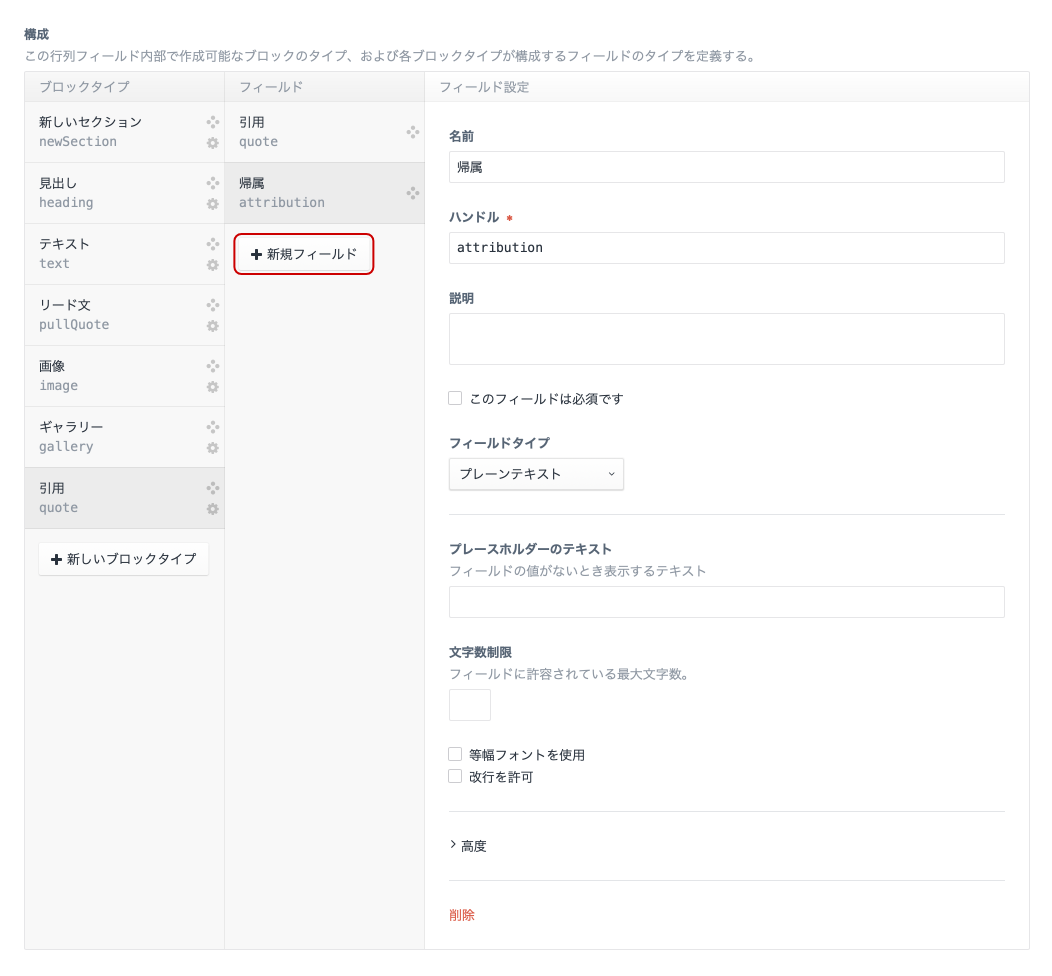Select the 画像 image block type

click(x=110, y=376)
